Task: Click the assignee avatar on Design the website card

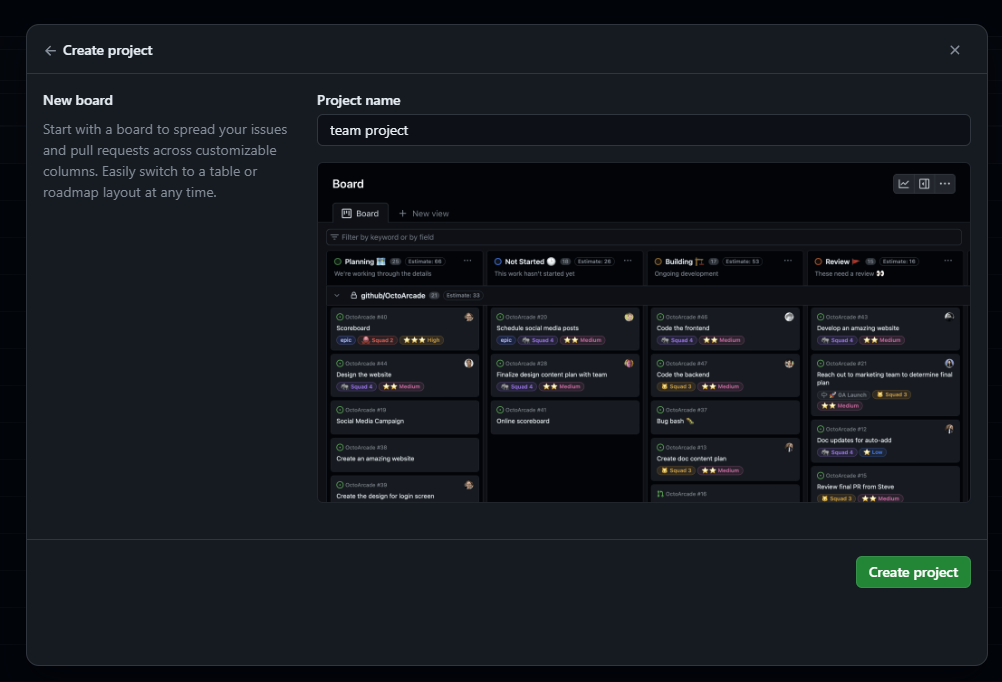Action: coord(468,363)
